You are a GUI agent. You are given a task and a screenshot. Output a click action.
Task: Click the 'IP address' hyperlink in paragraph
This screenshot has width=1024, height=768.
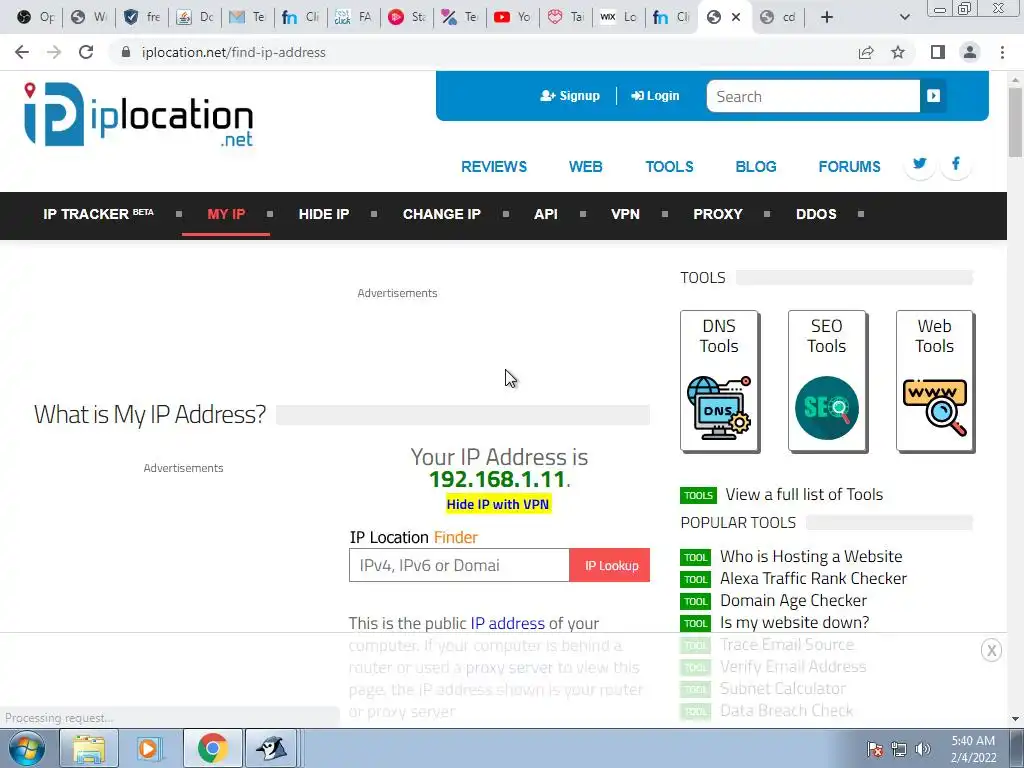[507, 624]
